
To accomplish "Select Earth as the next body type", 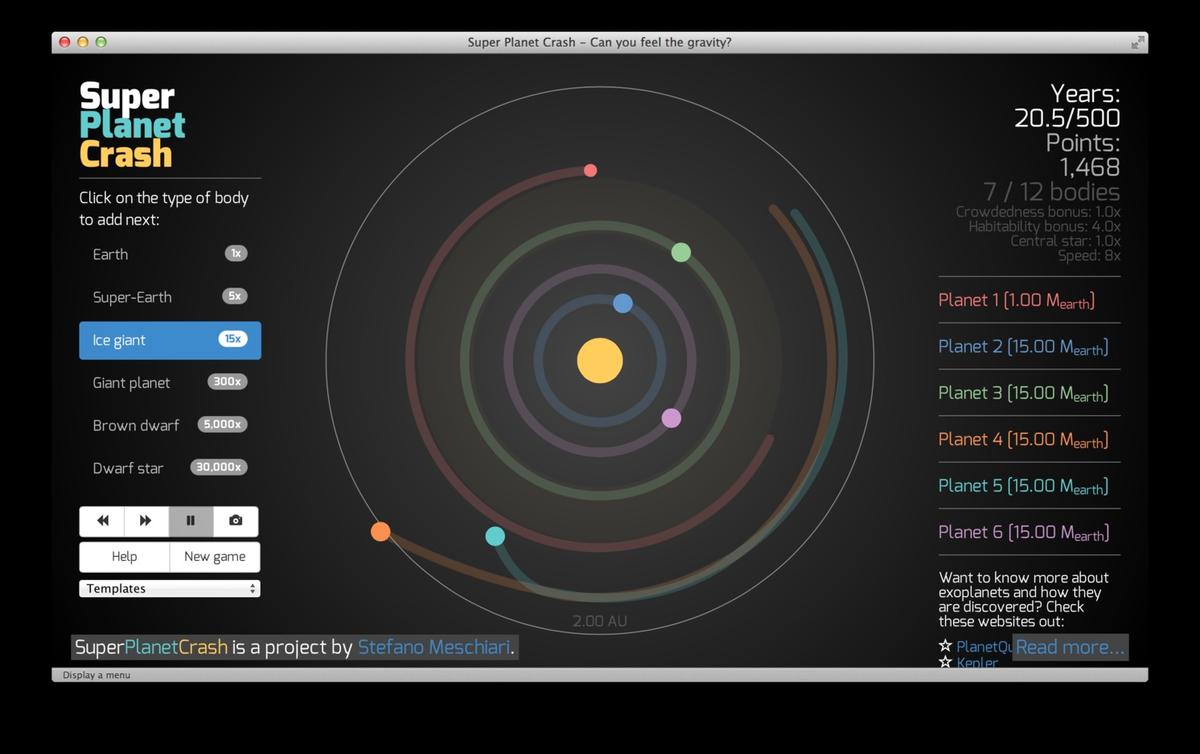I will [169, 254].
